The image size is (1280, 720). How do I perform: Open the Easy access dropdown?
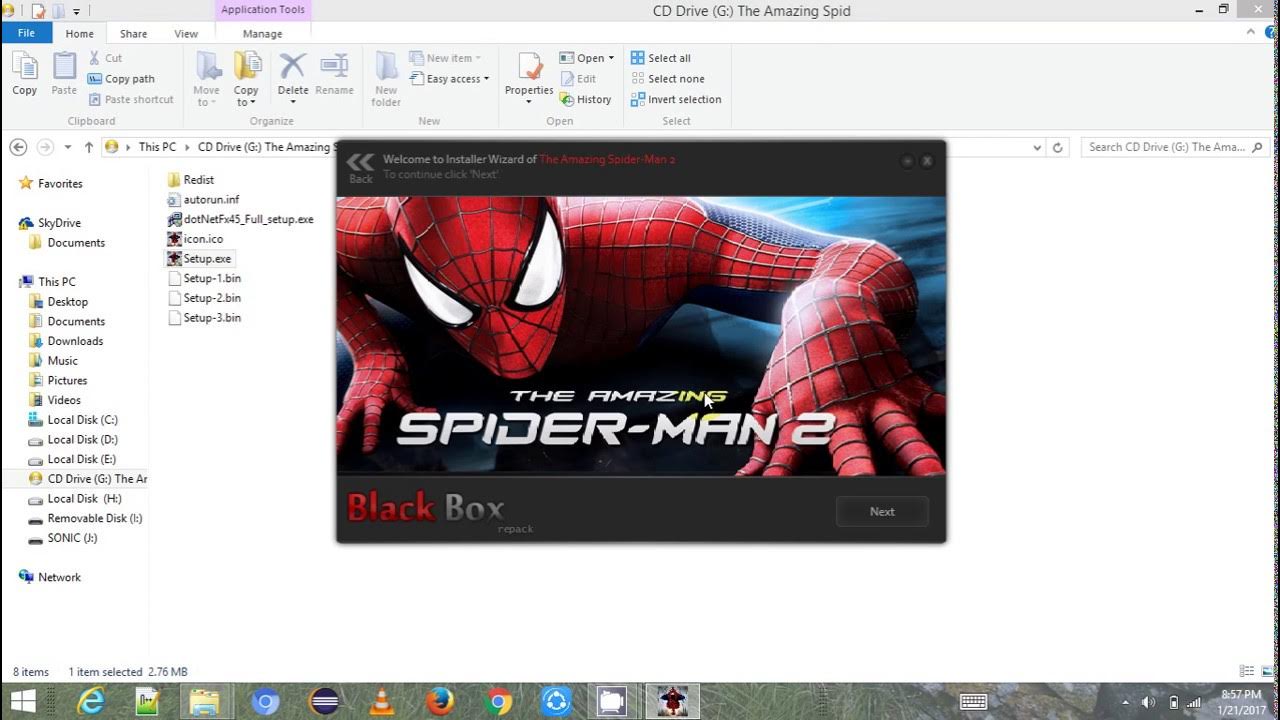450,79
